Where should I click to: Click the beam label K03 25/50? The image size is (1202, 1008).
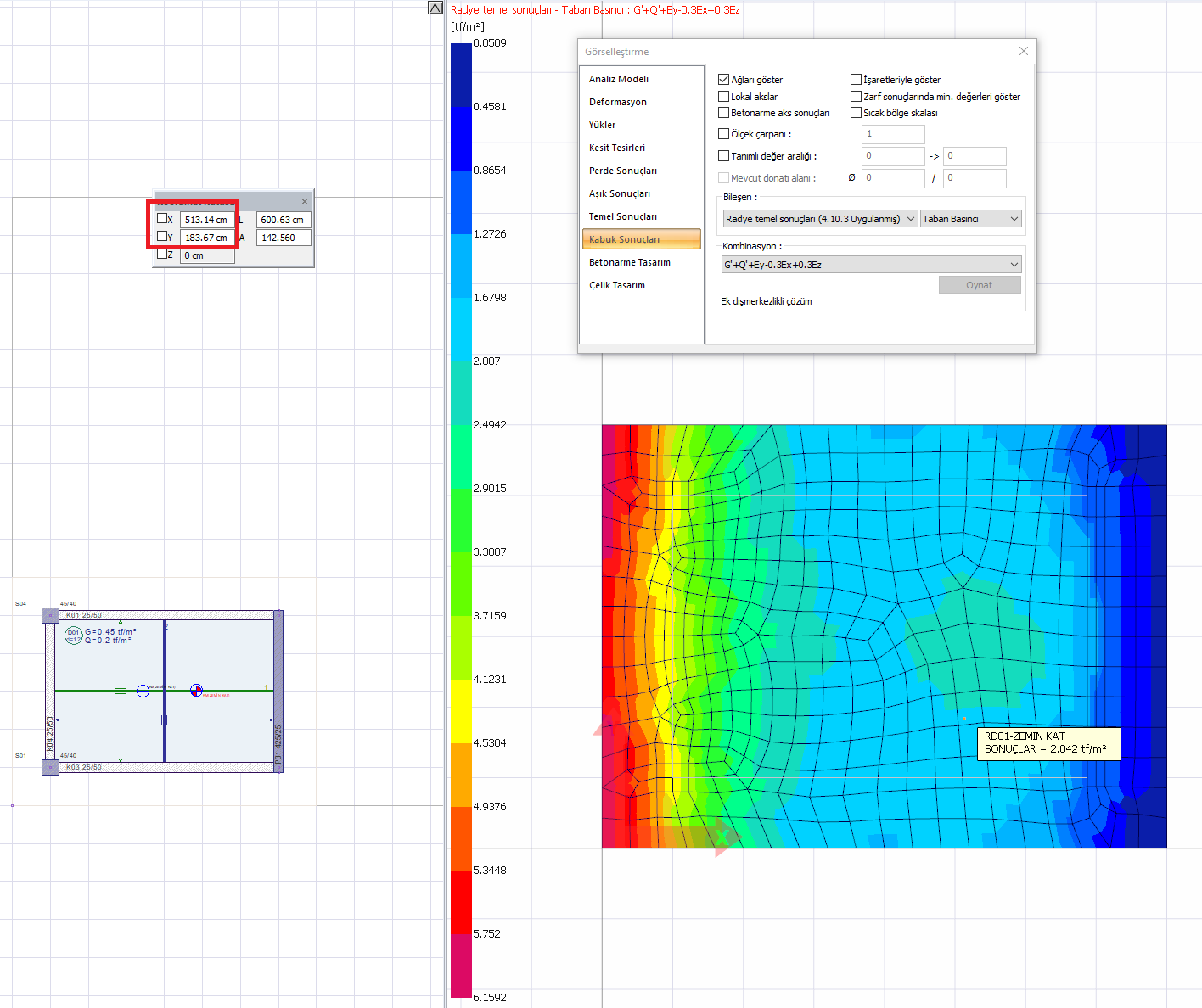(84, 767)
